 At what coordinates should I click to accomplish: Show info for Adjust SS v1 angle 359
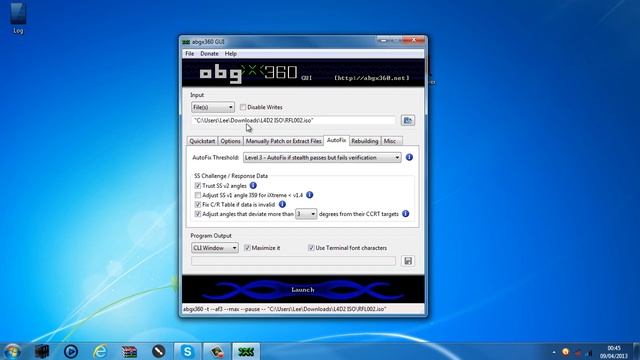[x=309, y=195]
